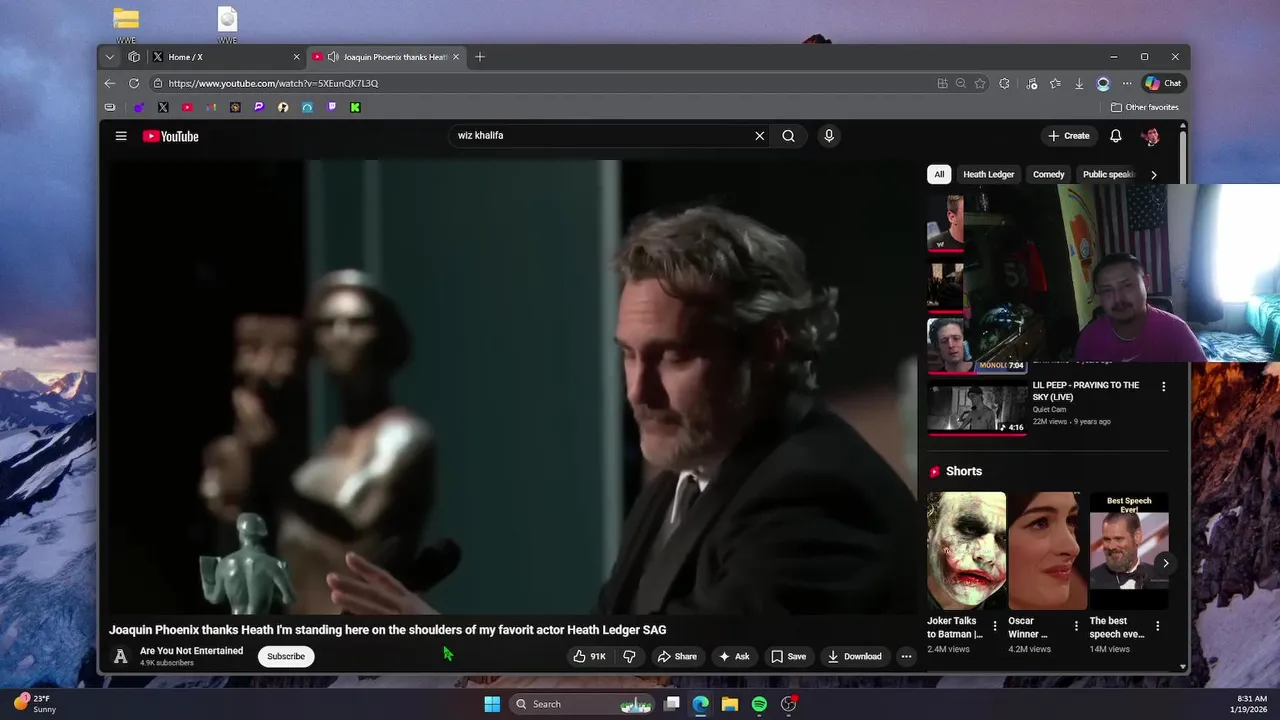Reload the page with the refresh icon
The width and height of the screenshot is (1280, 720).
coord(134,83)
